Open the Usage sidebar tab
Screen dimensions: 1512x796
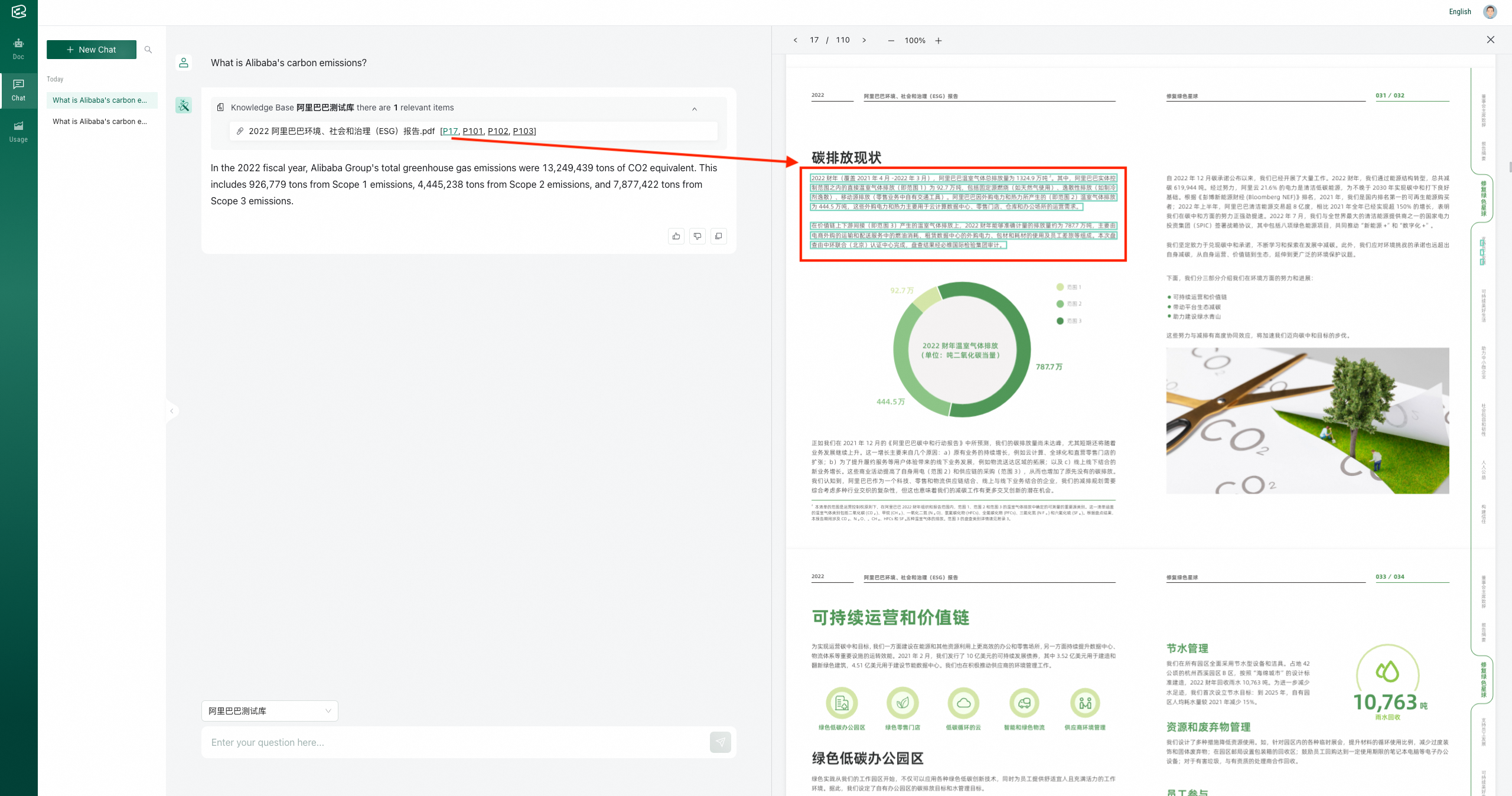click(18, 132)
